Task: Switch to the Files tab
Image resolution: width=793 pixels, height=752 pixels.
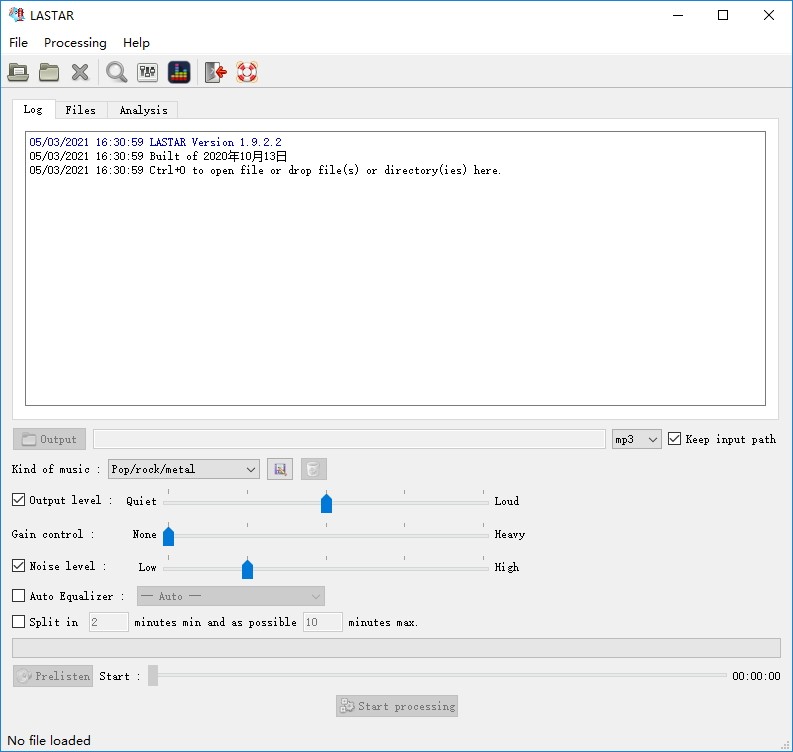Action: (x=81, y=110)
